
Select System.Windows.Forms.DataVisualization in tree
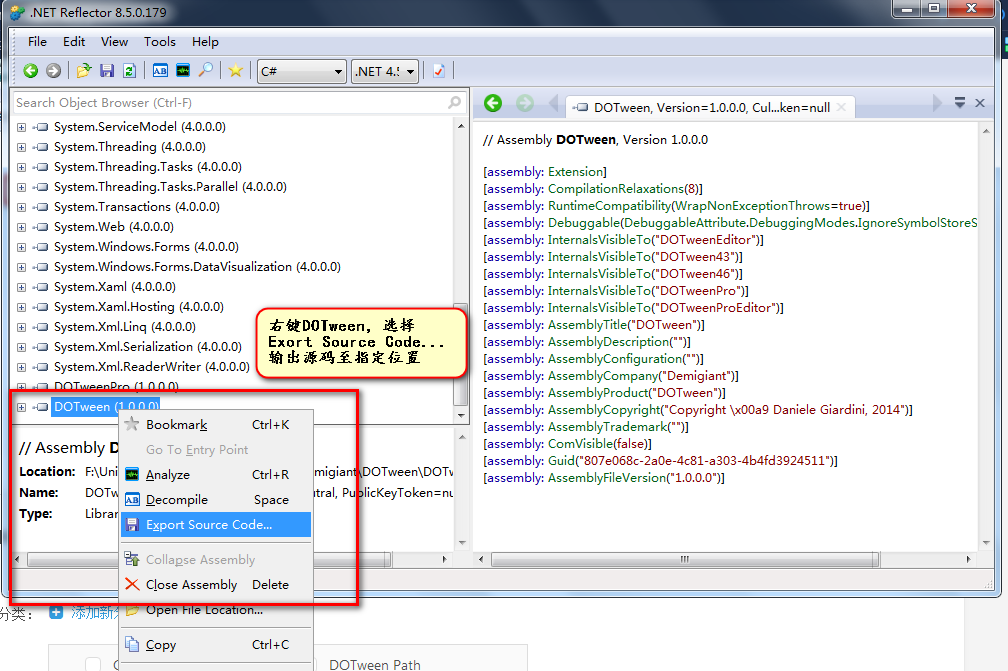[x=197, y=267]
